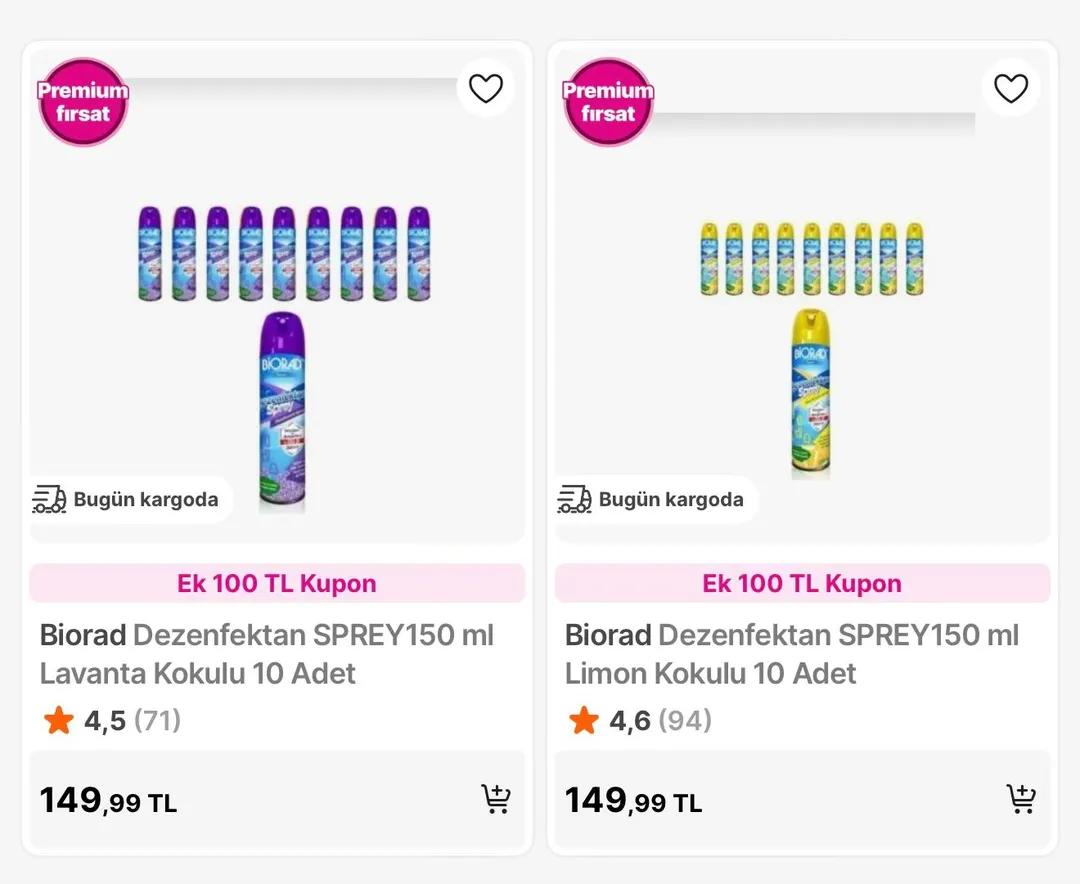View the purple lavender spray product image
The height and width of the screenshot is (884, 1080).
pos(282,410)
